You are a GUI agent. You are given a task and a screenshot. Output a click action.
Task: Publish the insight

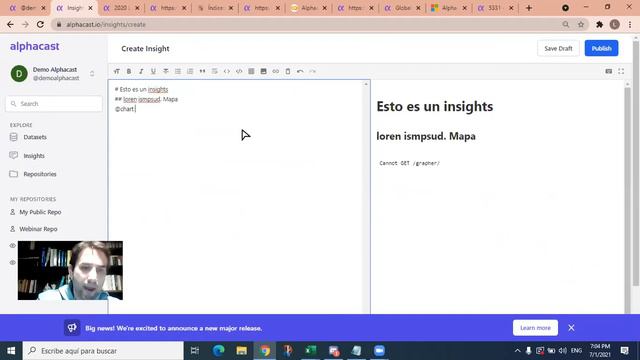coord(601,48)
